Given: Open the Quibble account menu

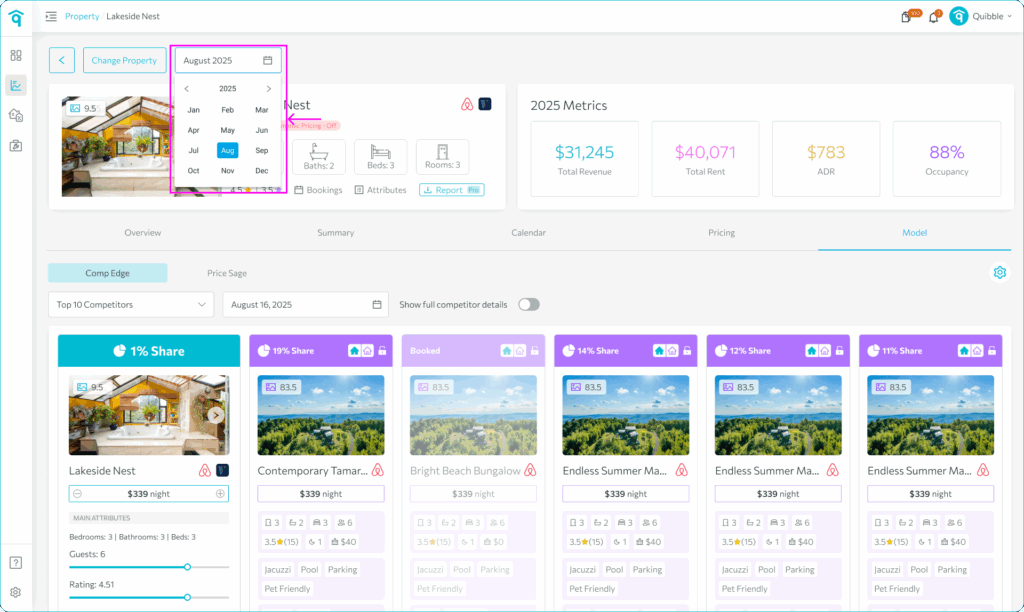Looking at the screenshot, I should coord(993,16).
